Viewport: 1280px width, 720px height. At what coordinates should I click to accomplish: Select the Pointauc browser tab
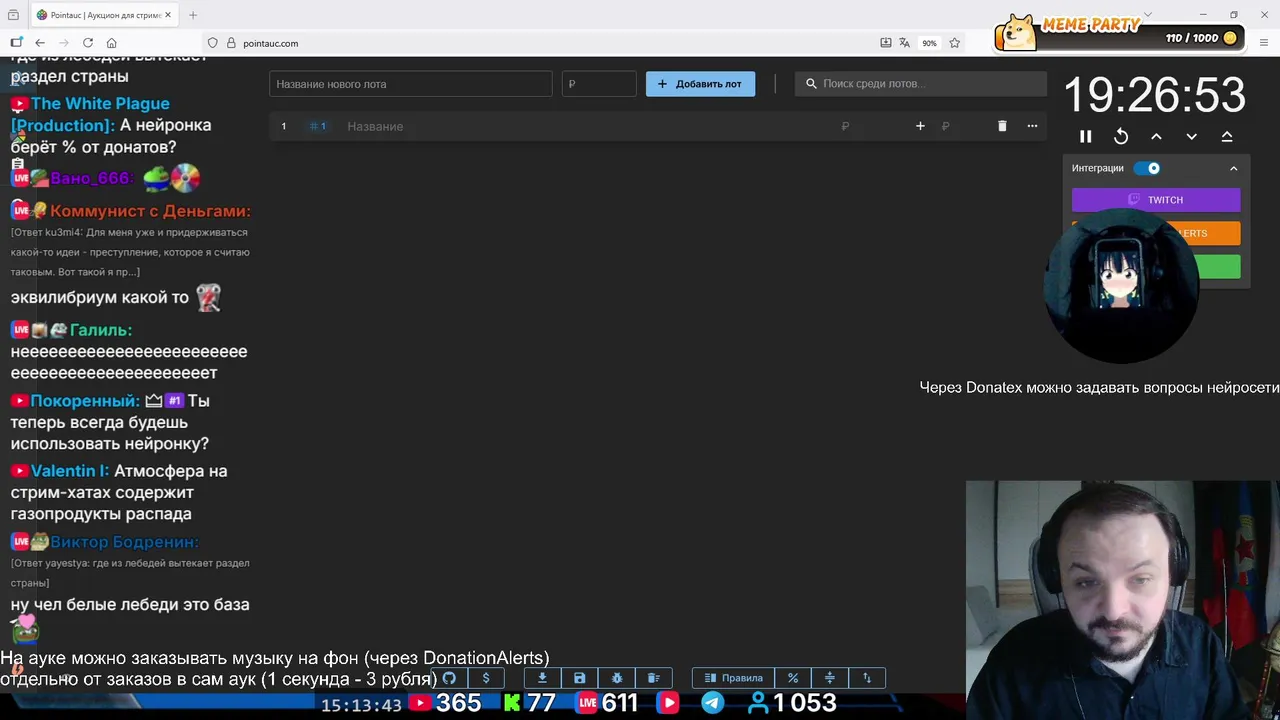(103, 15)
